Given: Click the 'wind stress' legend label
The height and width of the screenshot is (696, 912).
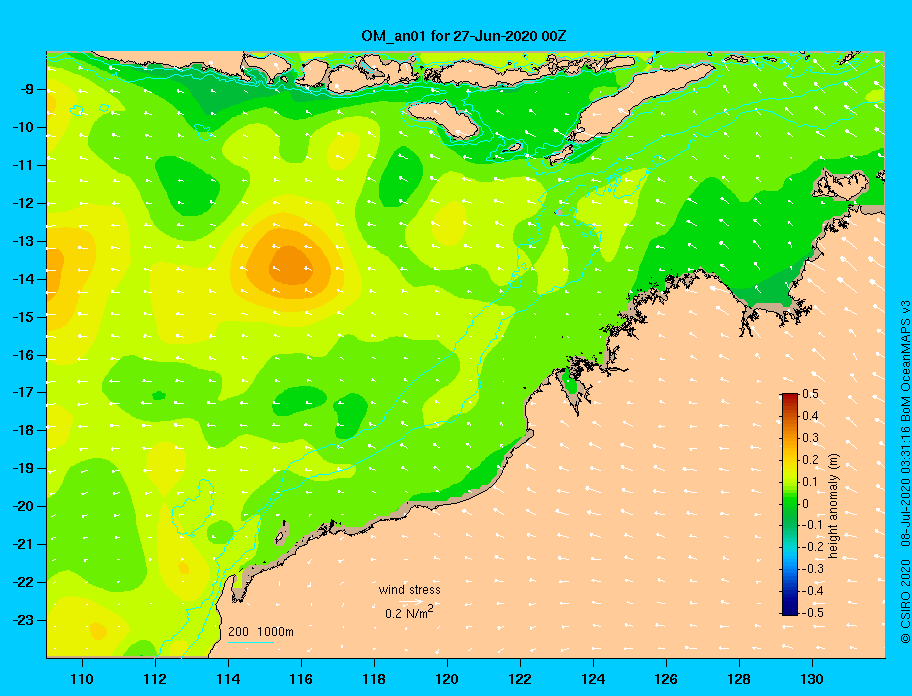Looking at the screenshot, I should pos(409,590).
